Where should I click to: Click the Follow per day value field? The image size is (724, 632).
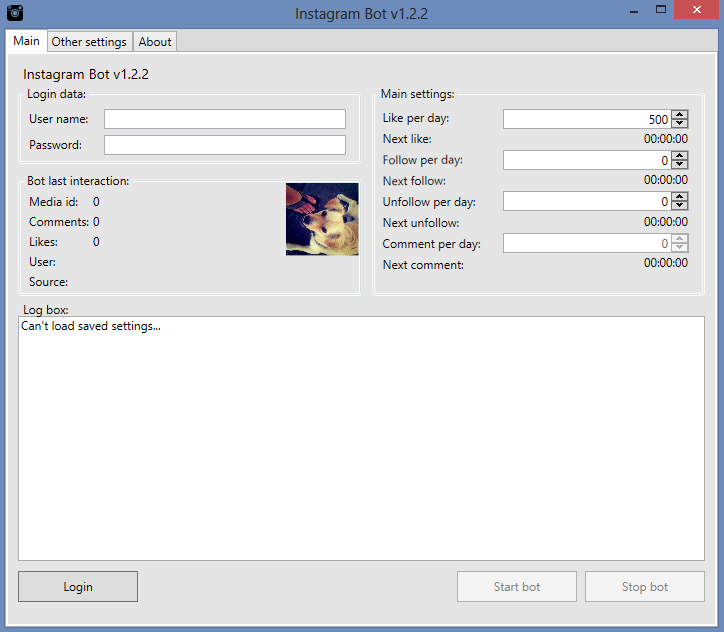587,160
